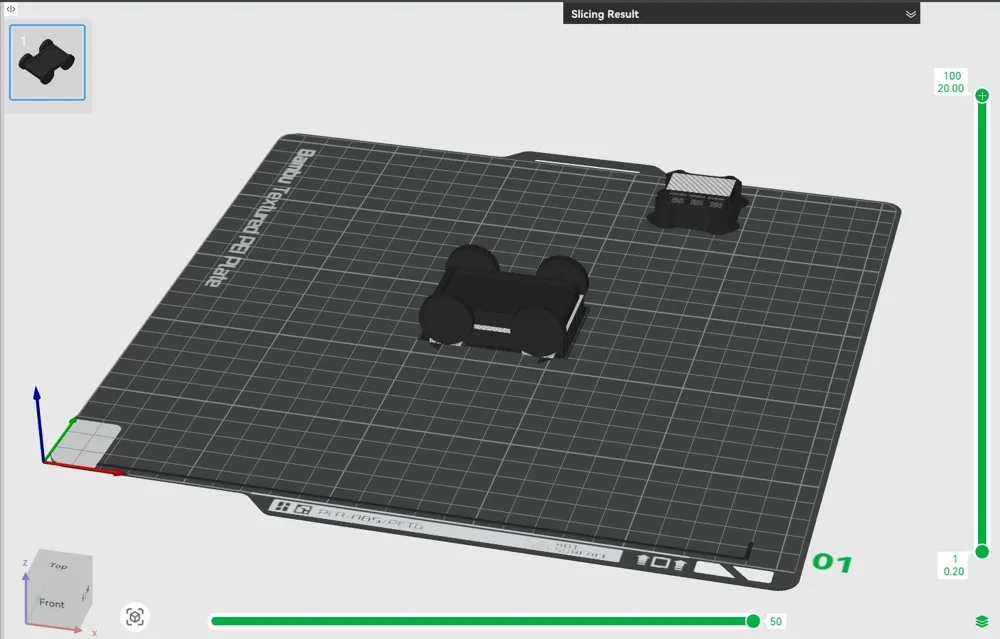Image resolution: width=1000 pixels, height=639 pixels.
Task: Click the Top face of view cube
Action: (x=61, y=564)
